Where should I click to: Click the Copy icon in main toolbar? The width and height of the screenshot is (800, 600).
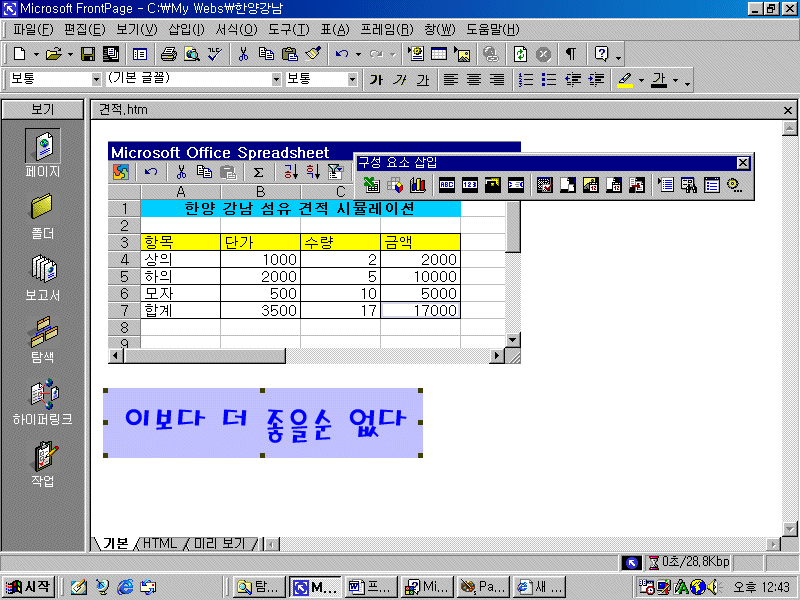click(266, 54)
